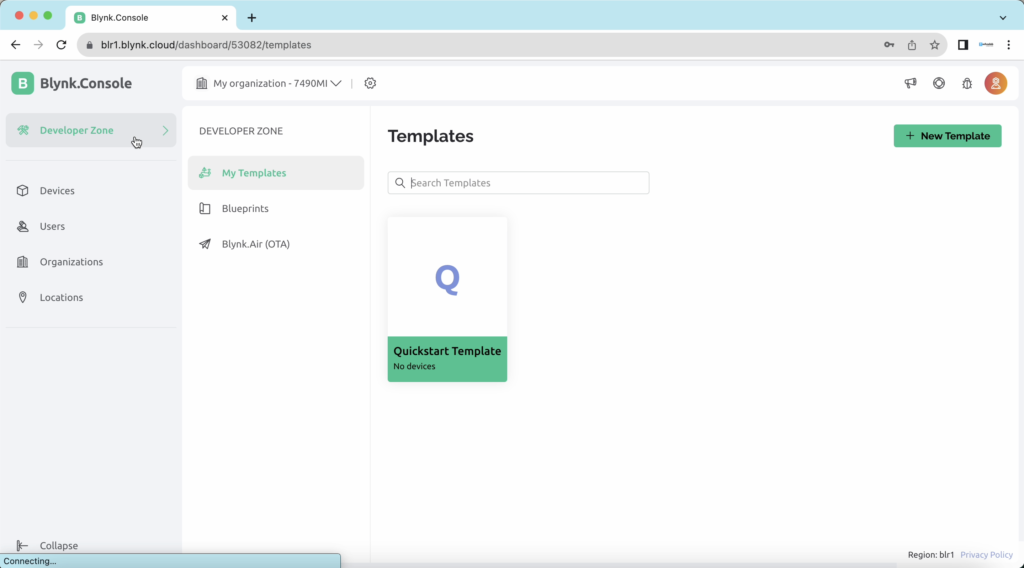
Task: Open the Quickstart Template card
Action: pyautogui.click(x=447, y=300)
